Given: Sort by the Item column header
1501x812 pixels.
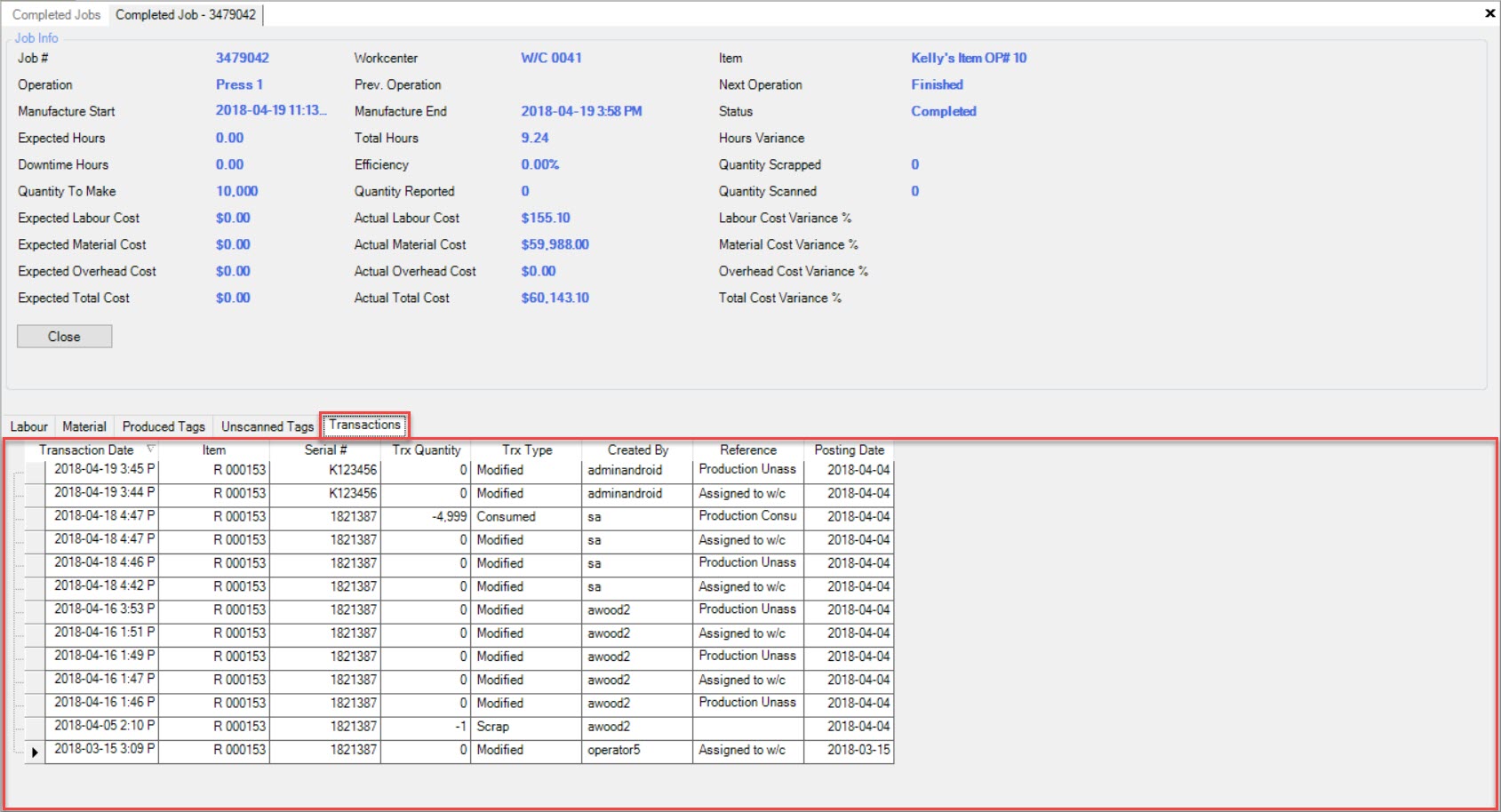Looking at the screenshot, I should [x=214, y=450].
